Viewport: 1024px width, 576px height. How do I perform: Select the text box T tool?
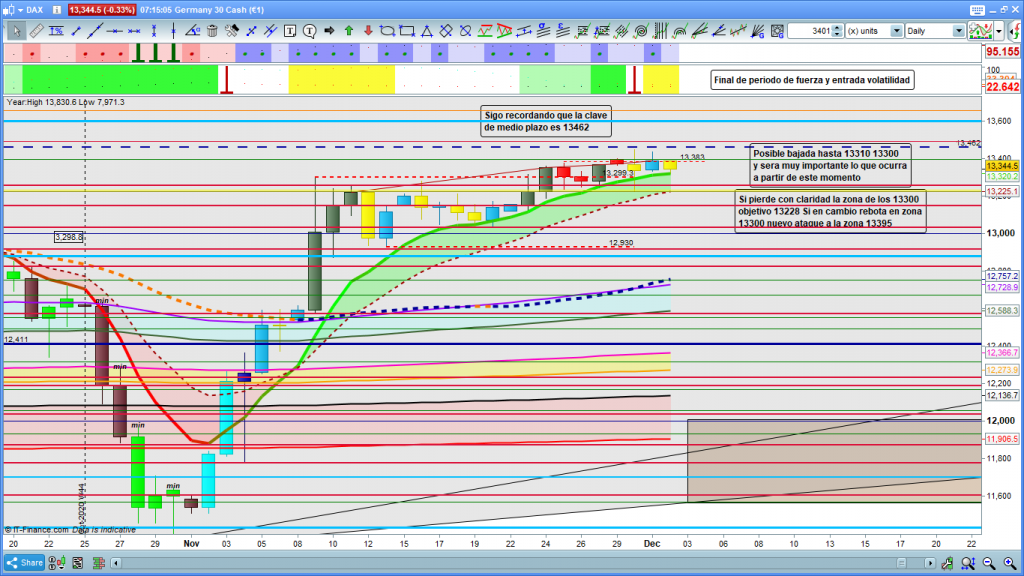click(291, 31)
